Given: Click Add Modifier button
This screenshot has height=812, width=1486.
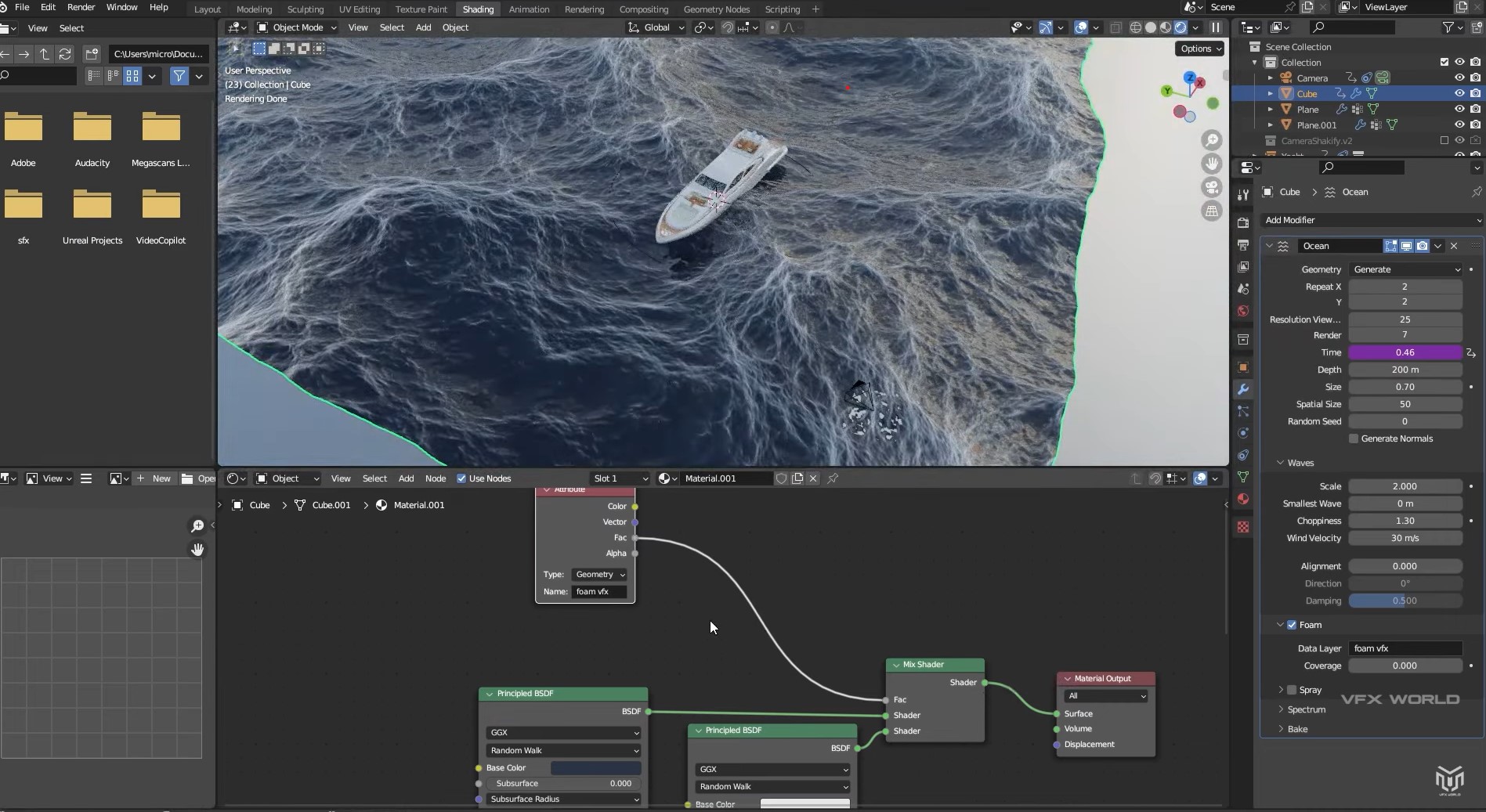Looking at the screenshot, I should 1372,220.
